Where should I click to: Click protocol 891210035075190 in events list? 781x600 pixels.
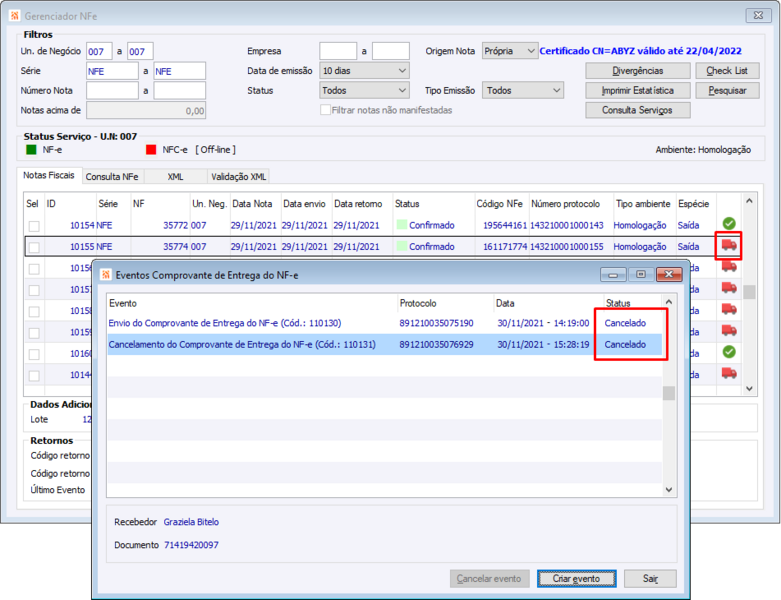[x=436, y=323]
